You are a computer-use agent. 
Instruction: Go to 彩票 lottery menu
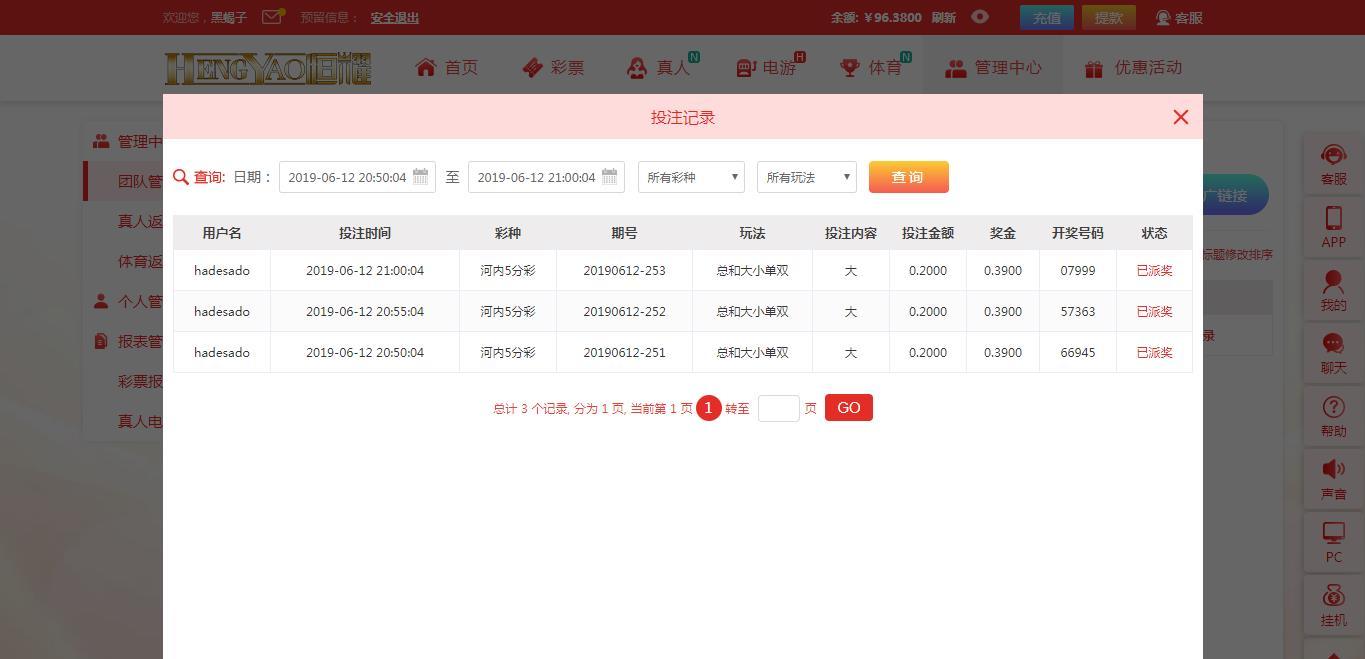point(553,68)
